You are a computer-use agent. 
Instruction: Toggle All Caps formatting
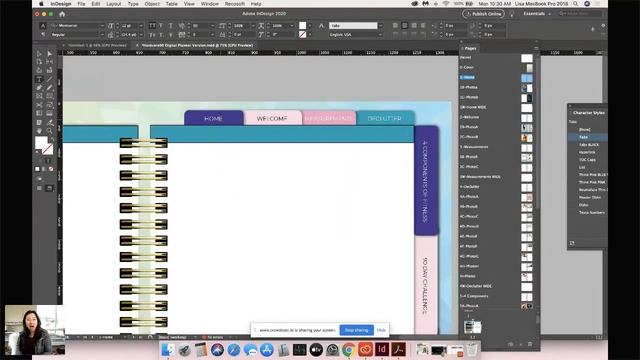[152, 25]
